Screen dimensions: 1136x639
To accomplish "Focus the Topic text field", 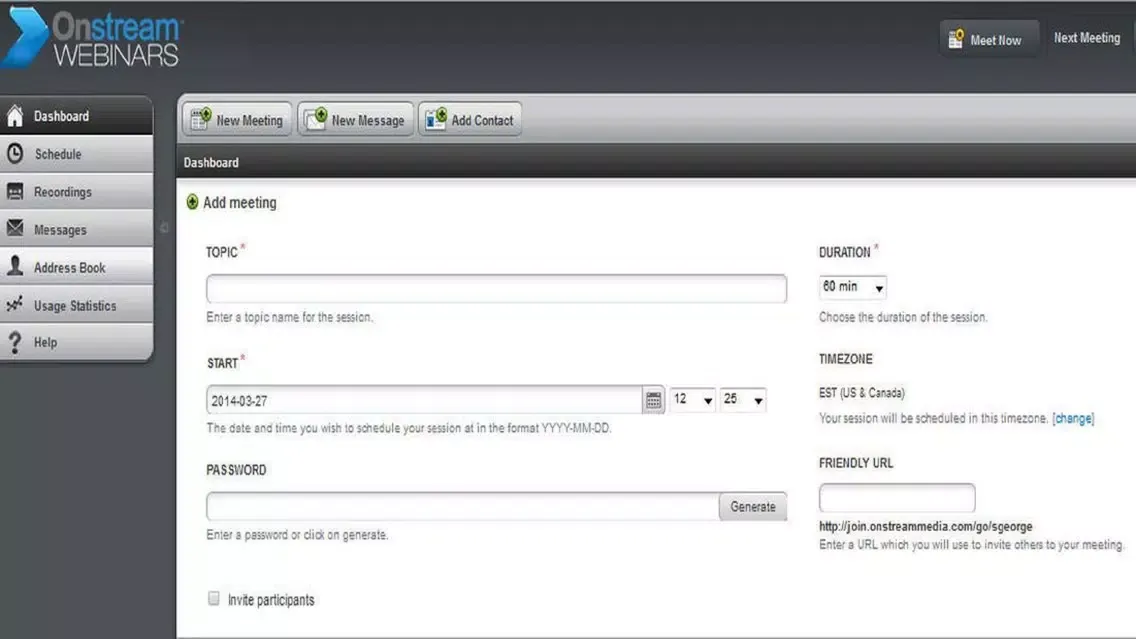I will point(496,288).
